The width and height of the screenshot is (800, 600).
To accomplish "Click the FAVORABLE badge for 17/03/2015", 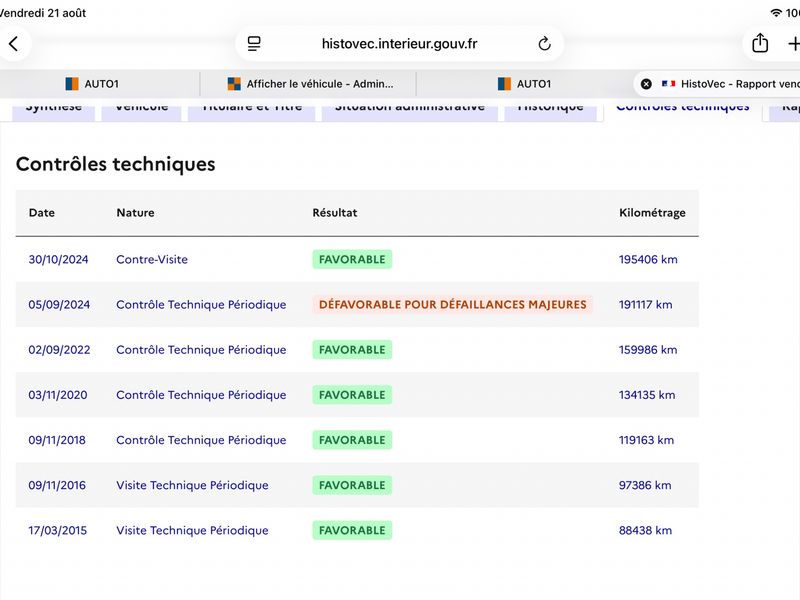I will (x=352, y=531).
